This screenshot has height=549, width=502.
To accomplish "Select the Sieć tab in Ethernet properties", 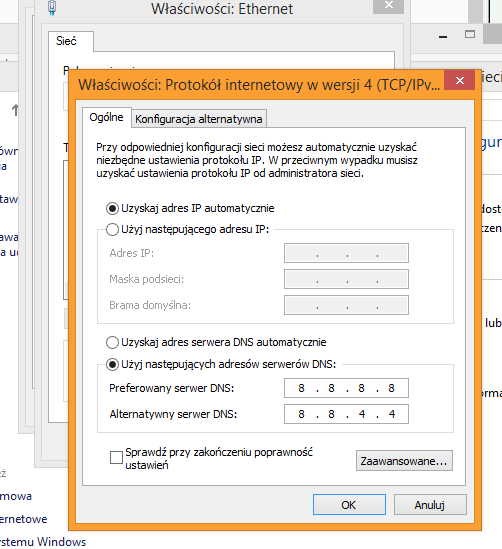I will coord(66,41).
